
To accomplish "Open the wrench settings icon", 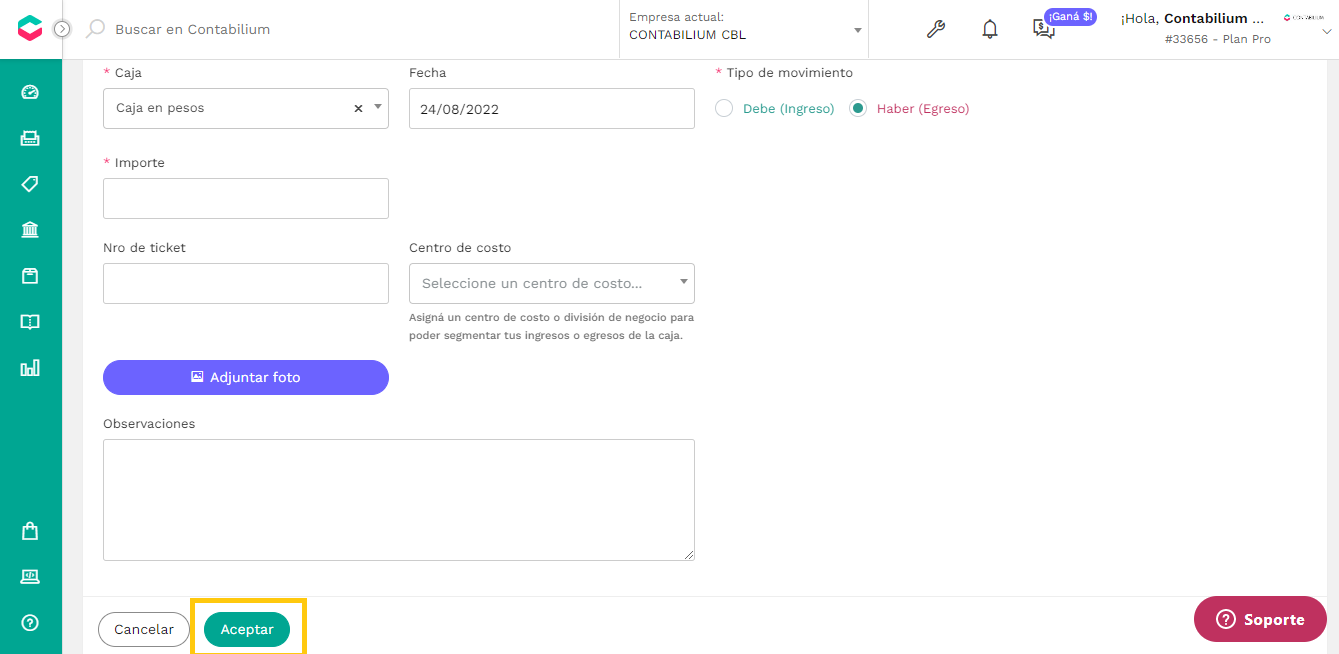I will click(x=936, y=29).
